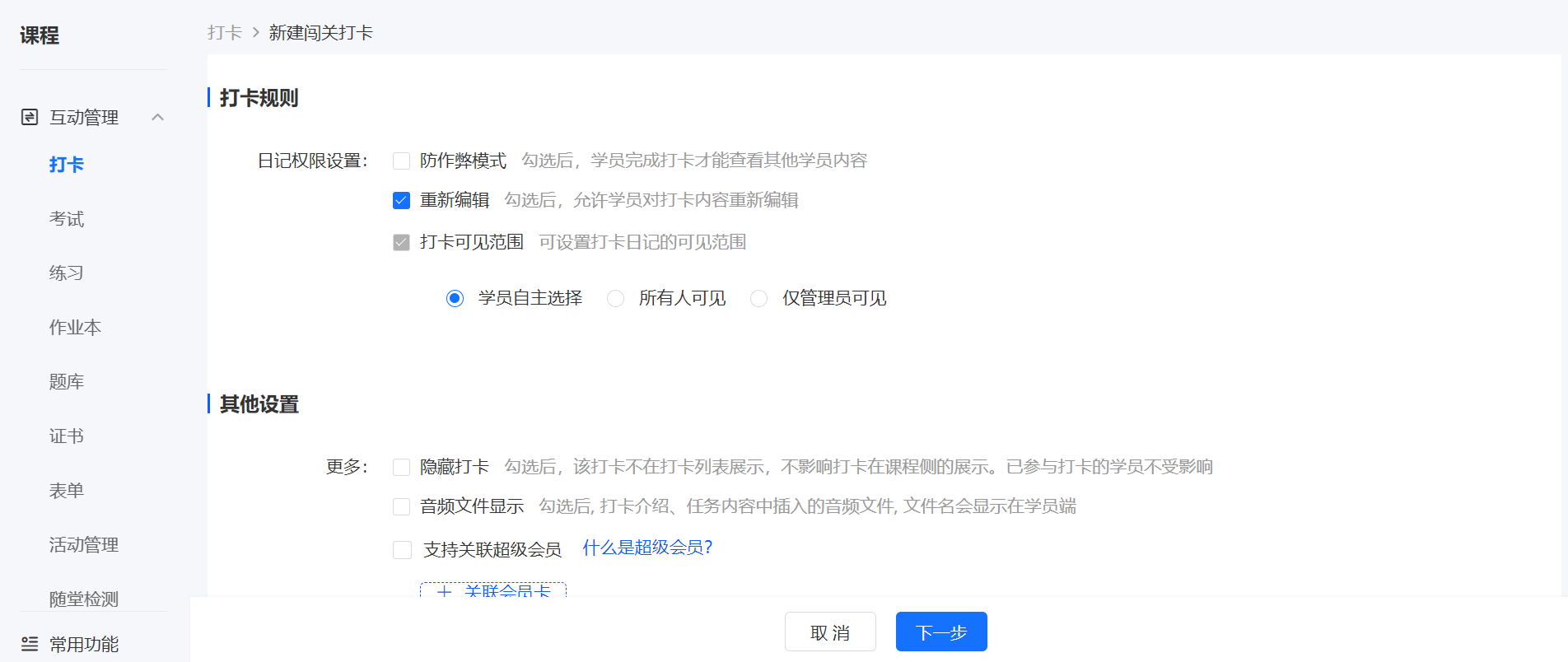Enable the 音频文件显示 checkbox

[402, 506]
